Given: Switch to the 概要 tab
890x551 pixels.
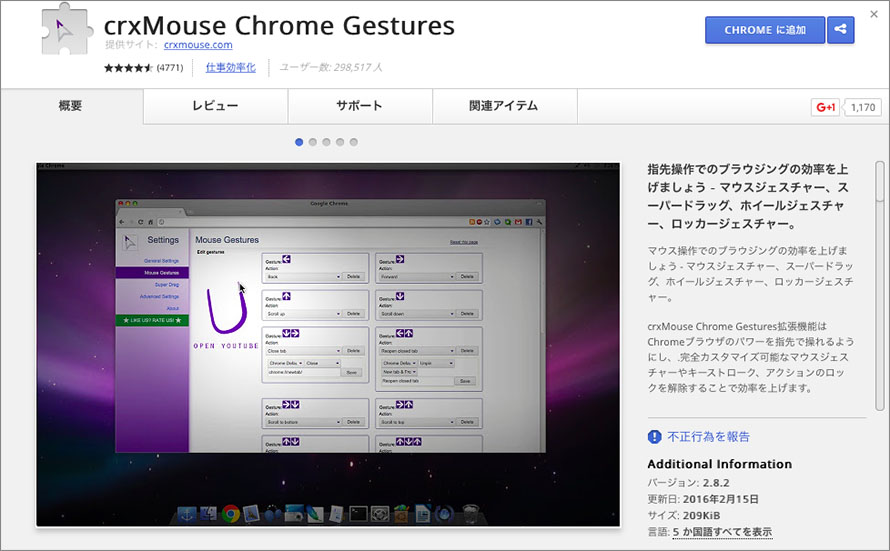Looking at the screenshot, I should [72, 106].
